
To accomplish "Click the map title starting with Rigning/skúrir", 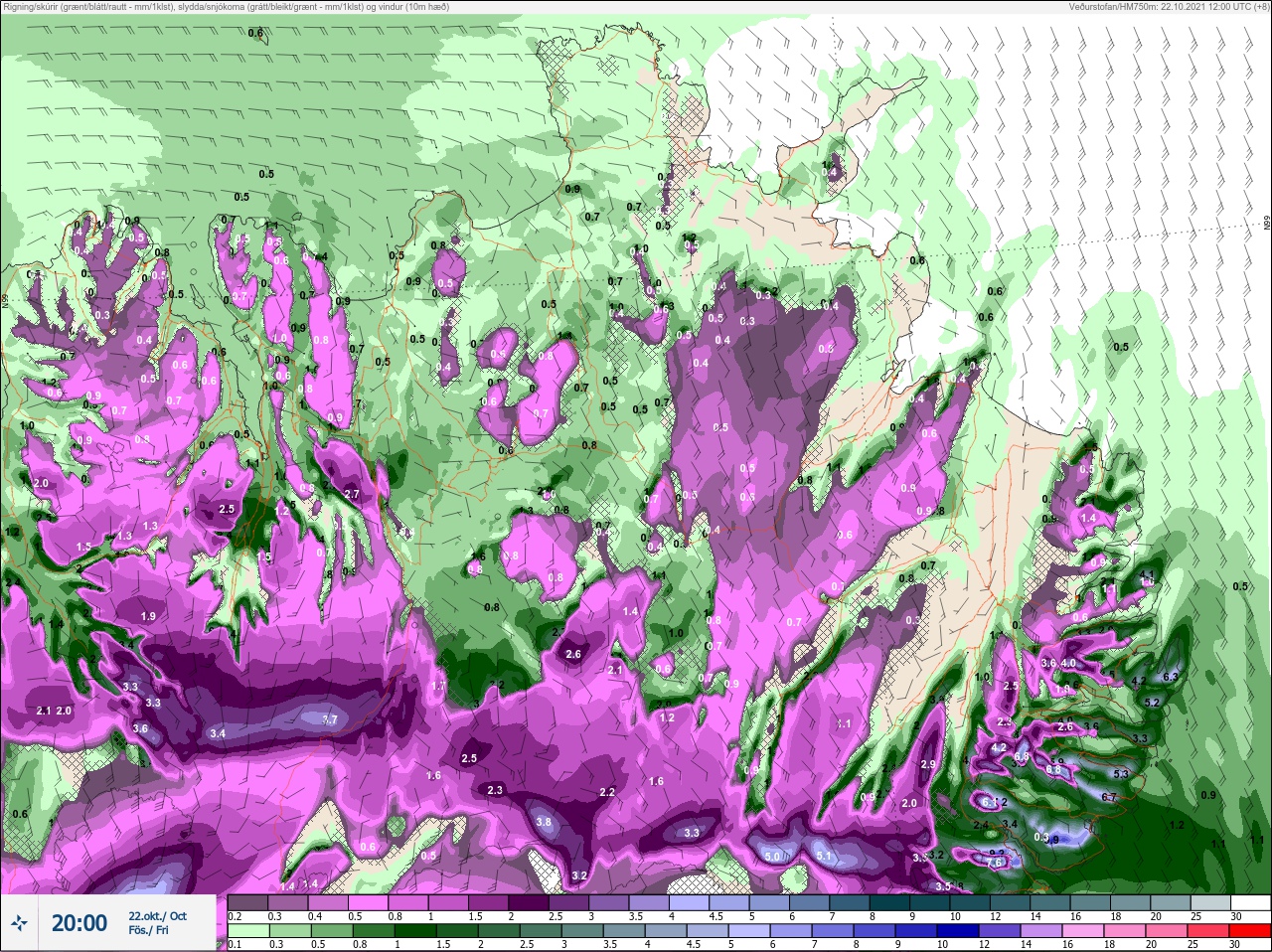I will tap(226, 7).
